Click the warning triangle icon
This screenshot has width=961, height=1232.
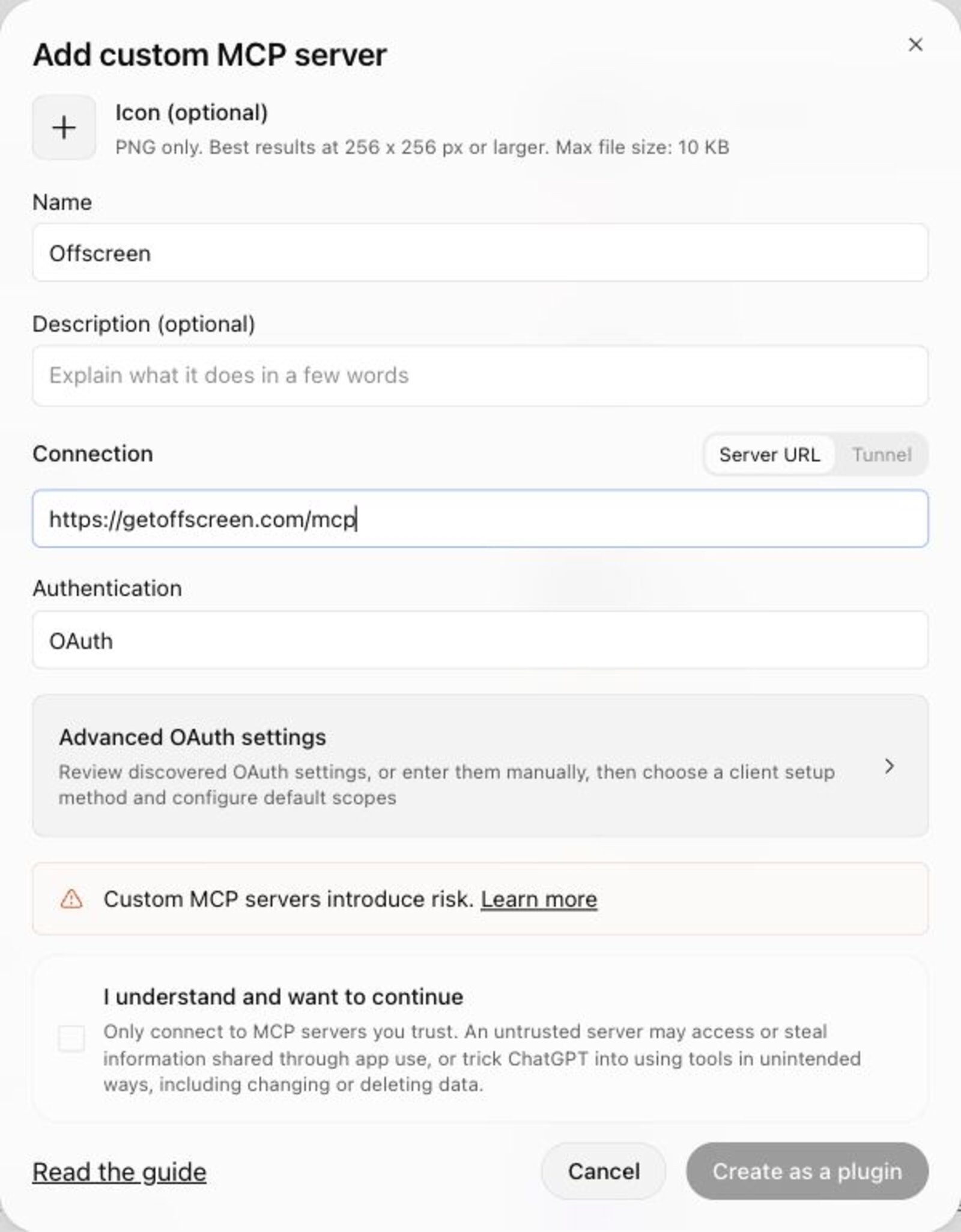coord(71,899)
